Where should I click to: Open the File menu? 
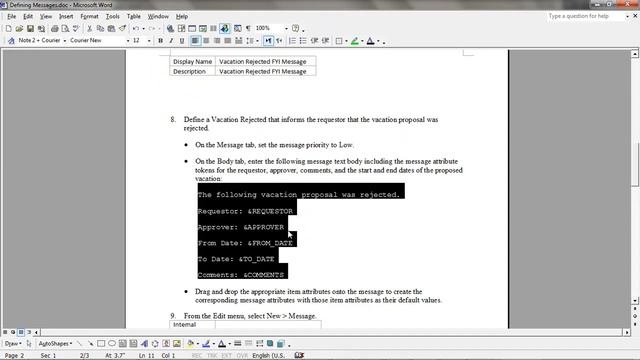pos(11,16)
